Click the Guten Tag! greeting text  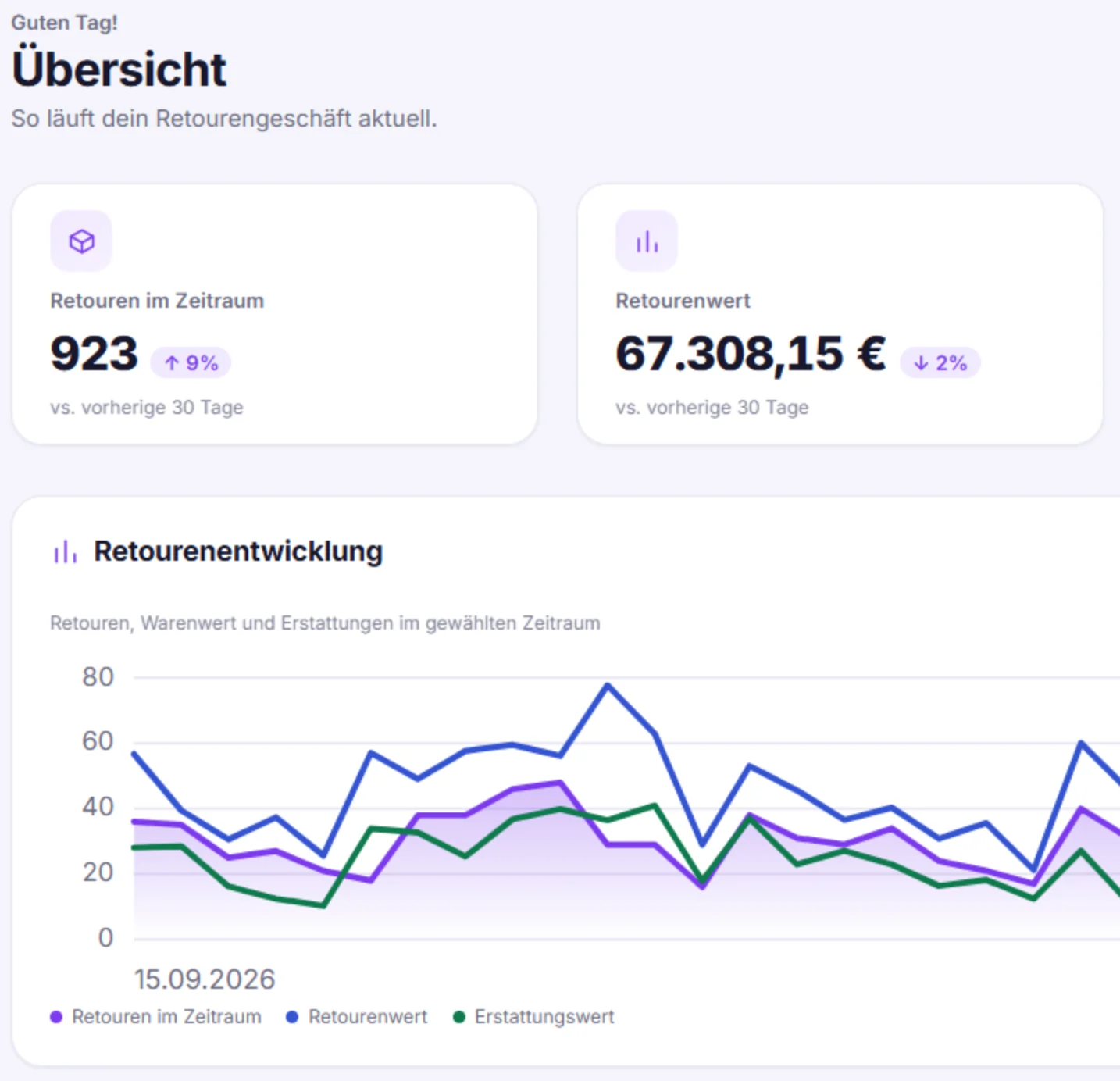pos(64,23)
